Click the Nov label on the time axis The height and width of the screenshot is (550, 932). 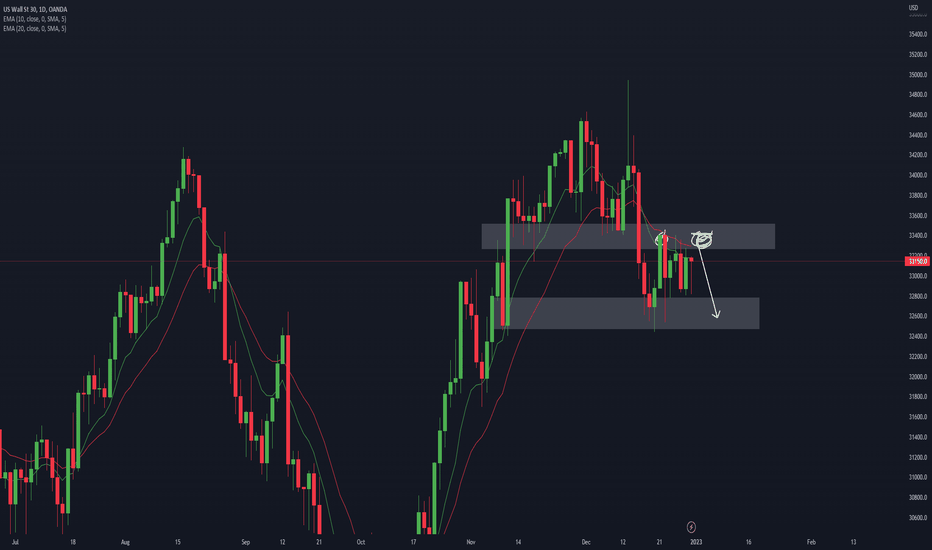[x=471, y=542]
